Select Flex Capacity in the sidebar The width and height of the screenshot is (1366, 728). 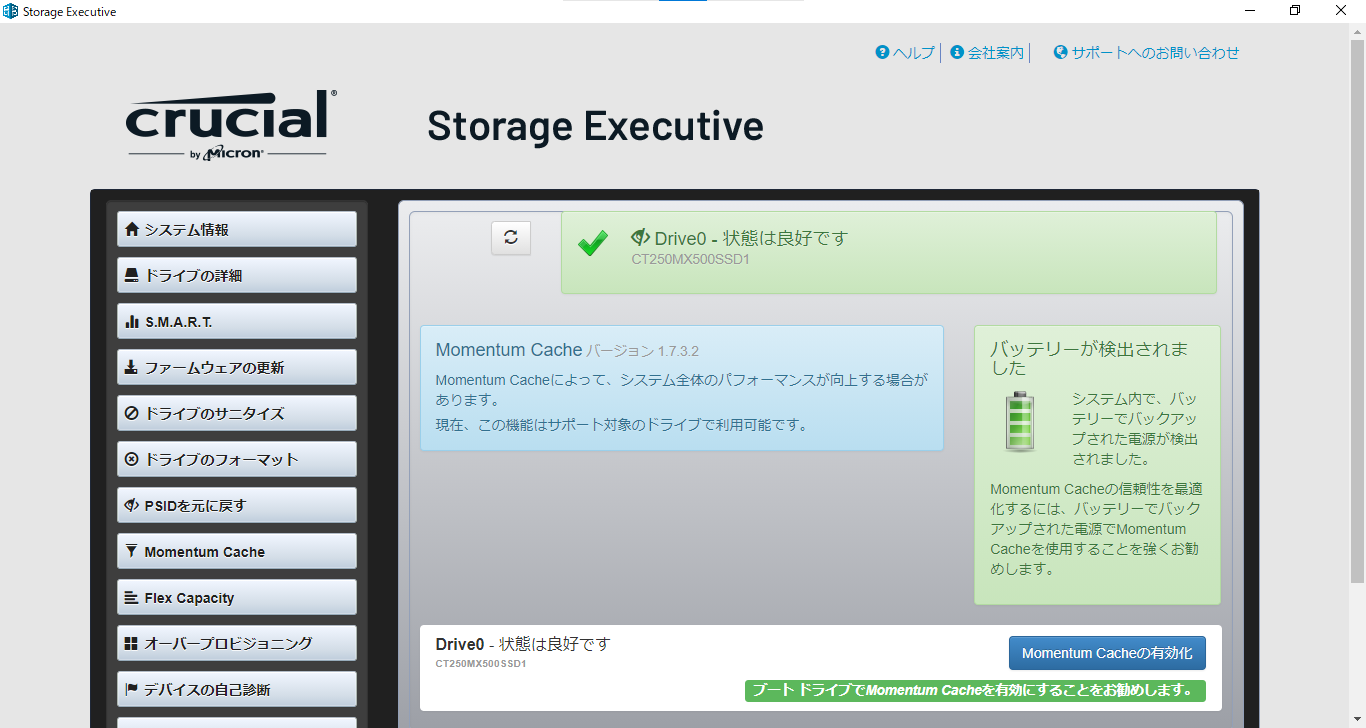click(237, 597)
